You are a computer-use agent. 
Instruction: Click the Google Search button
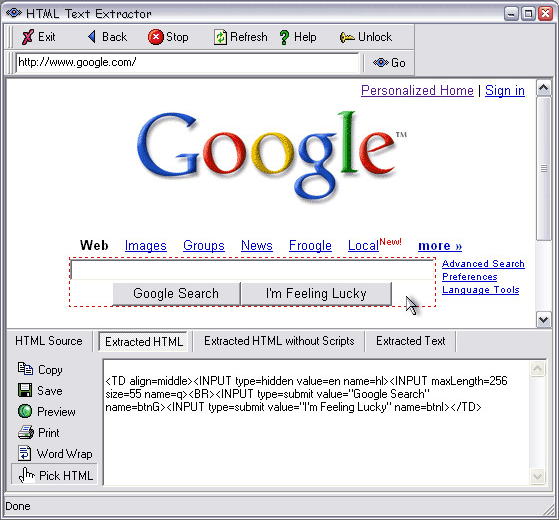pyautogui.click(x=176, y=294)
